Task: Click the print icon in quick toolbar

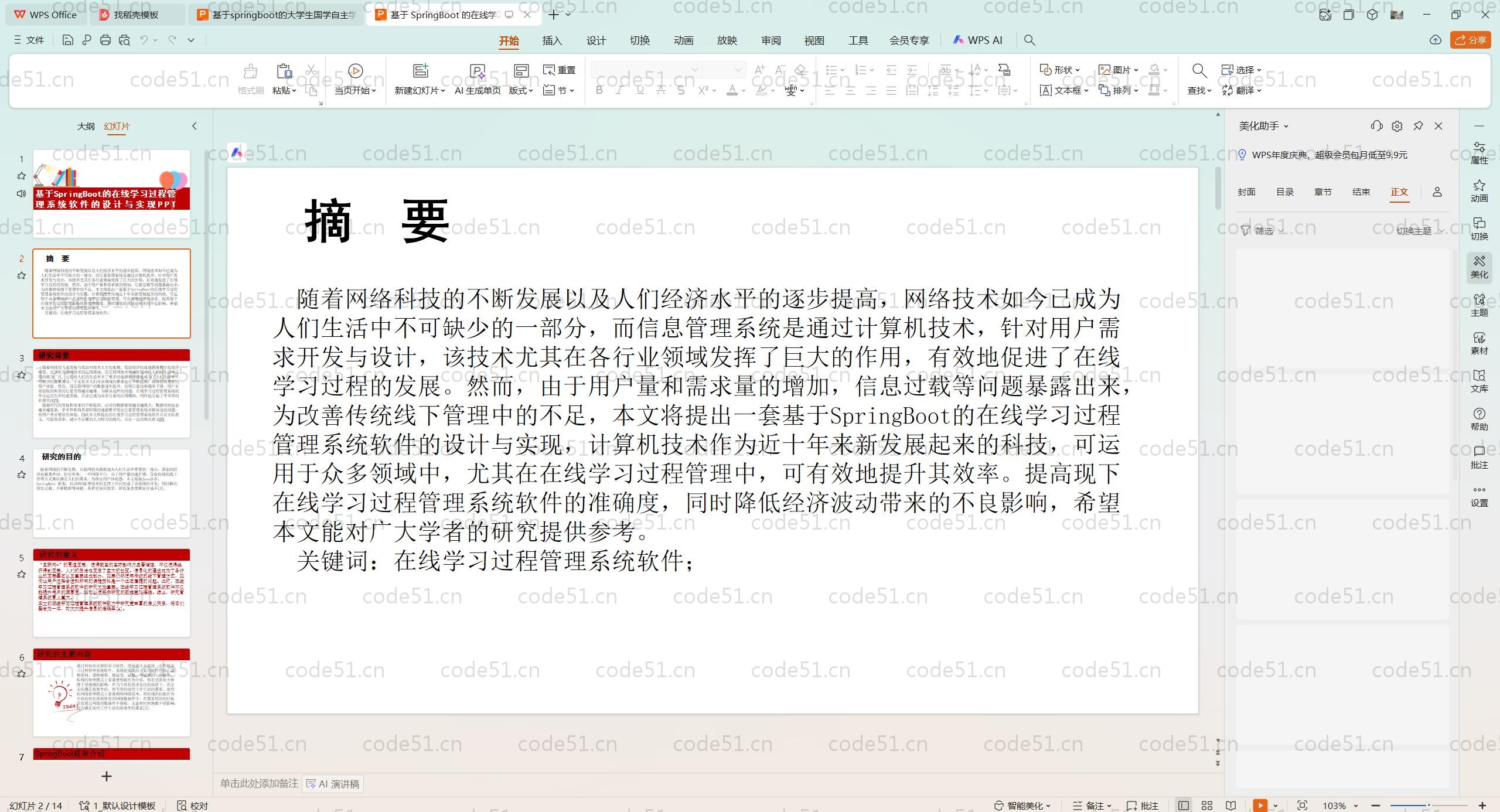Action: click(x=105, y=40)
